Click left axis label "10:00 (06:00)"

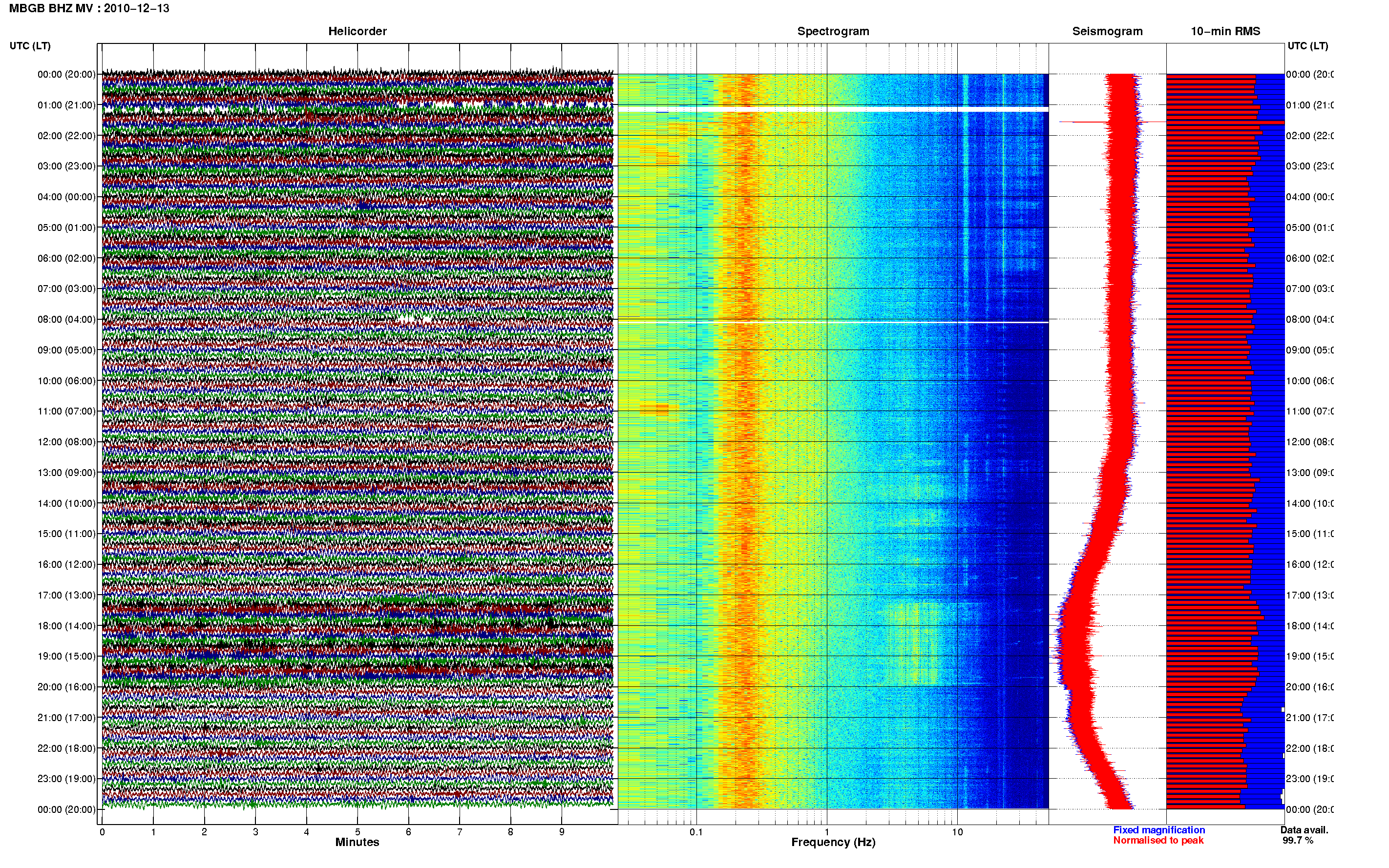coord(66,381)
